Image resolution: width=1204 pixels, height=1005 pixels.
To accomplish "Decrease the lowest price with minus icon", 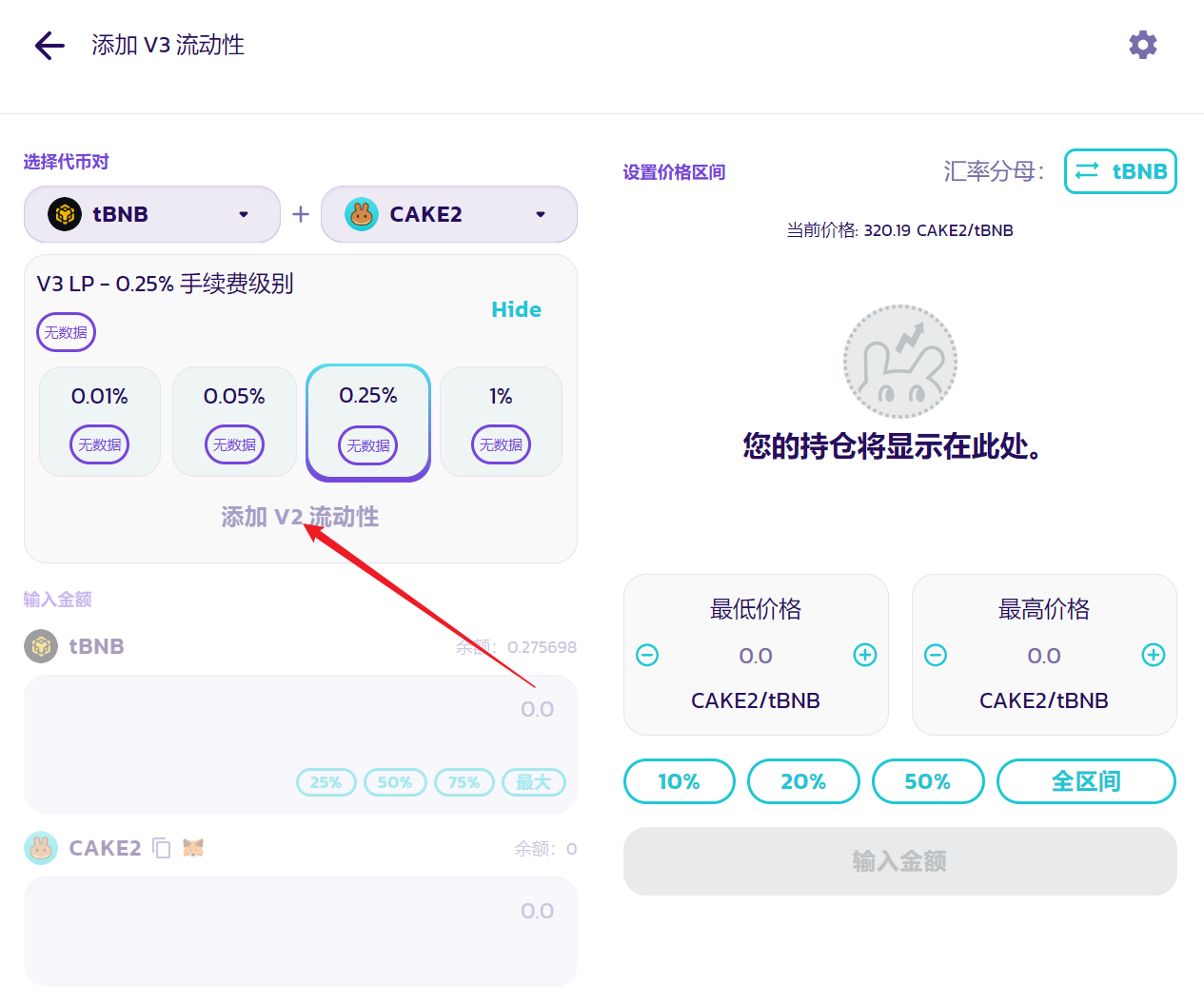I will 647,655.
